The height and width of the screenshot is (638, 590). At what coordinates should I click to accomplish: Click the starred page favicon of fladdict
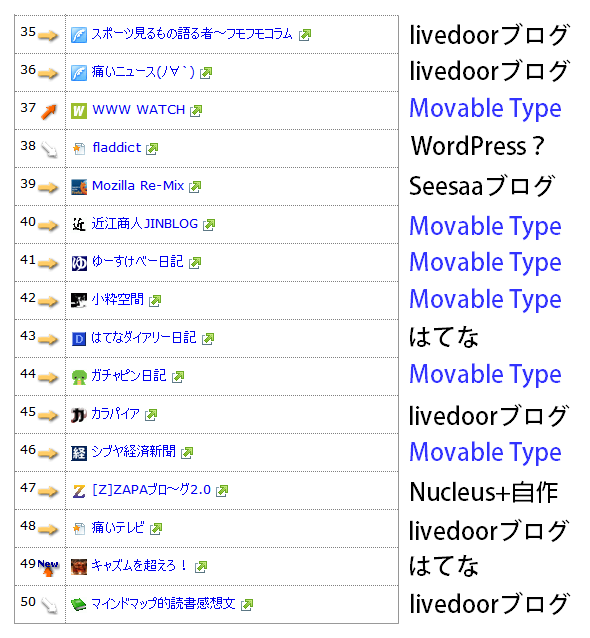tap(79, 149)
